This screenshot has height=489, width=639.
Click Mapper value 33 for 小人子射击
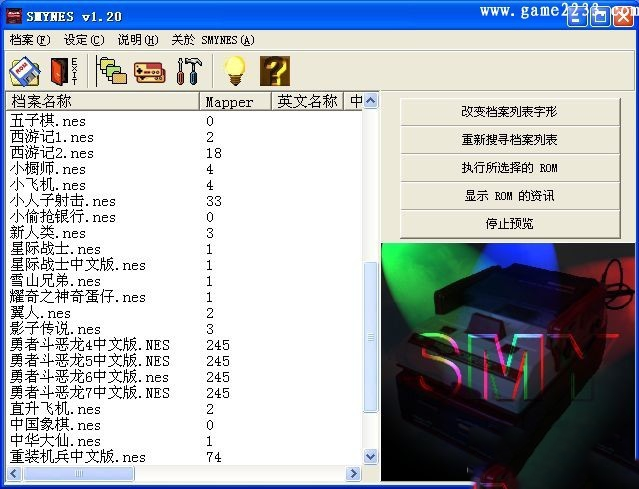coord(214,201)
